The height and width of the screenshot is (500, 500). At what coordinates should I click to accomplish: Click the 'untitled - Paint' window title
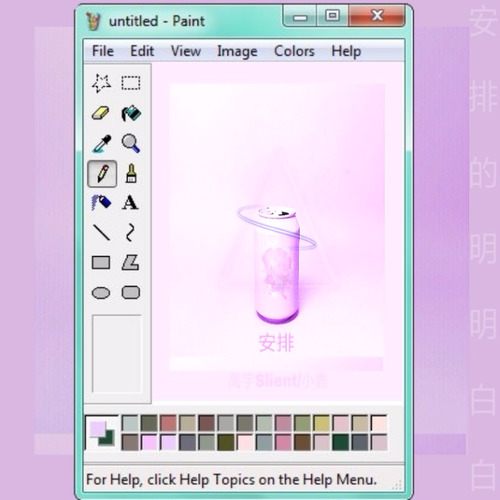point(157,21)
